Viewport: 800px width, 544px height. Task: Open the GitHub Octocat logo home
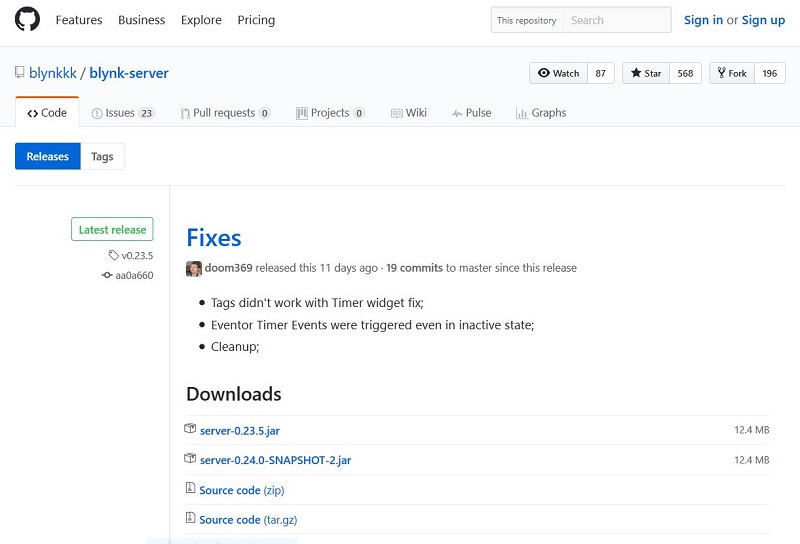(27, 19)
